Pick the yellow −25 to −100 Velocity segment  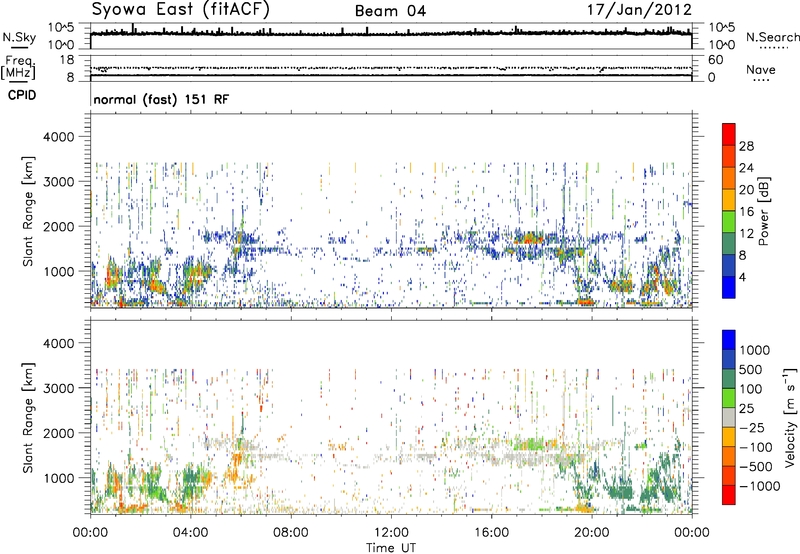[x=729, y=437]
